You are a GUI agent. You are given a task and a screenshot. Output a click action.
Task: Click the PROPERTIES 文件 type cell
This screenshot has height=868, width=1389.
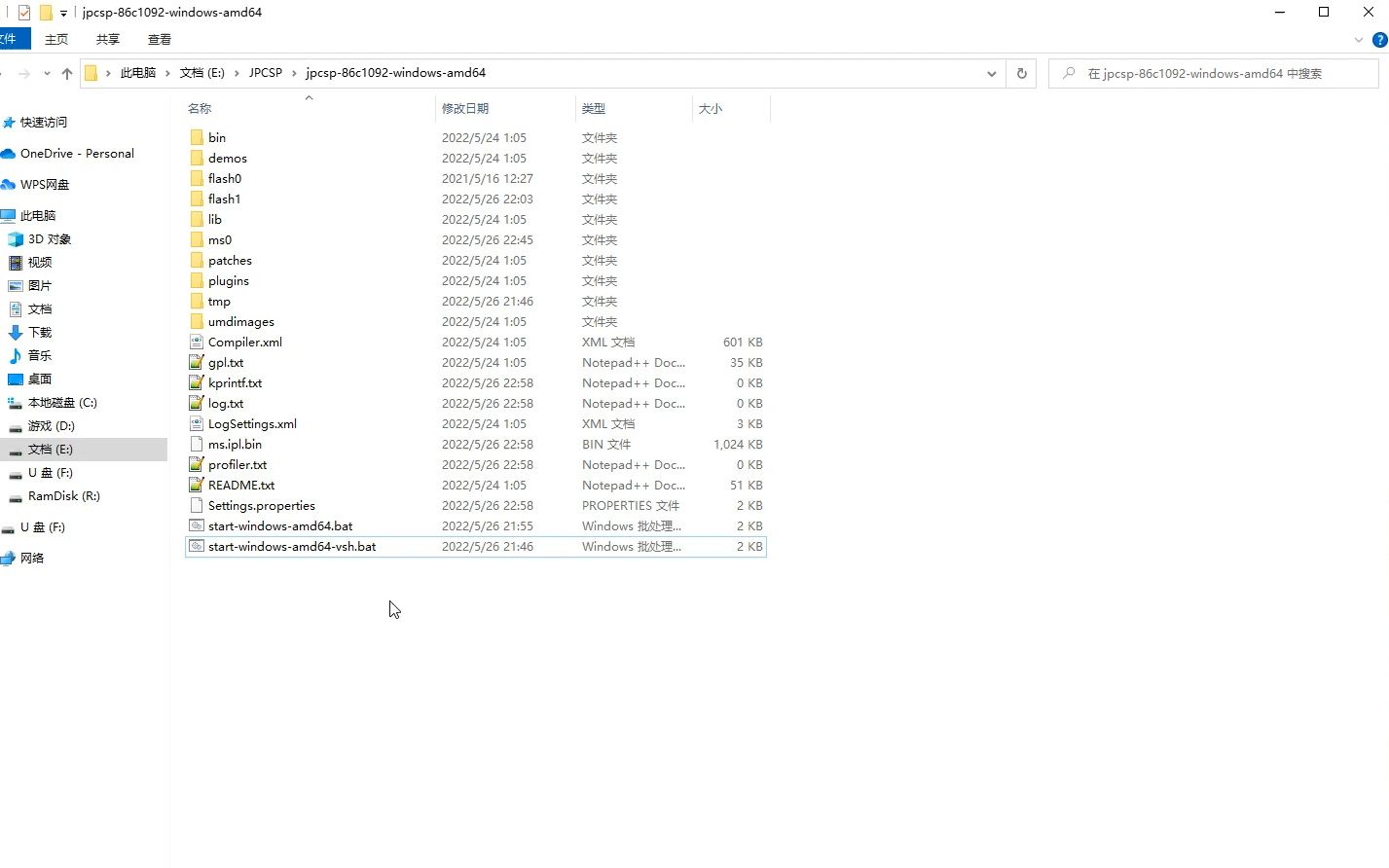(631, 505)
